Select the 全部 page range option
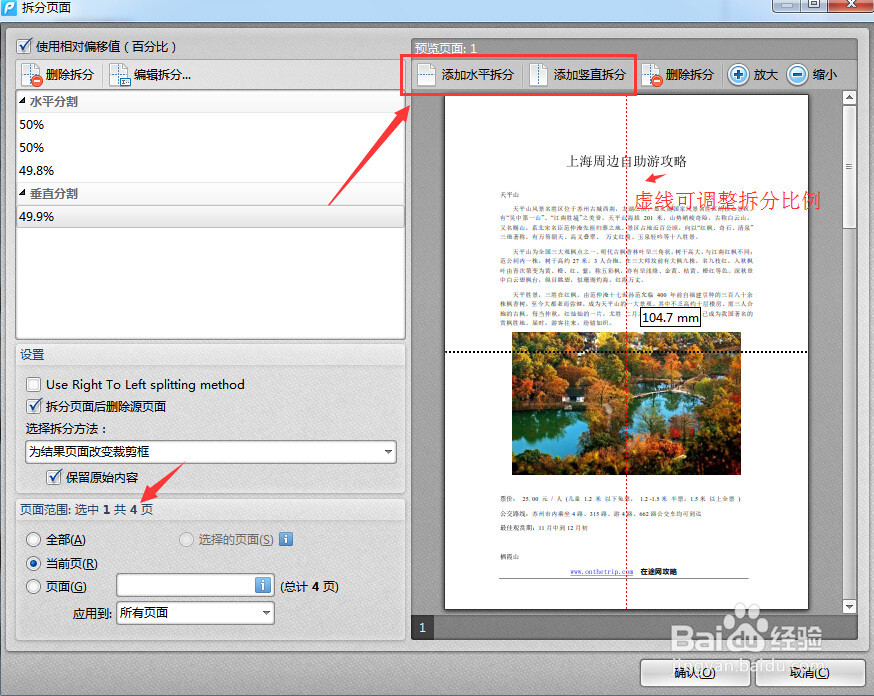Screen dimensions: 874x696 [x=33, y=539]
